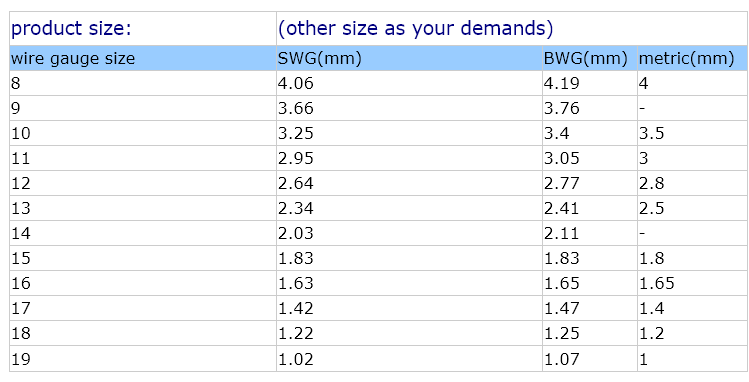Click the 'BWG(mm)' column header
The width and height of the screenshot is (749, 382).
point(590,59)
